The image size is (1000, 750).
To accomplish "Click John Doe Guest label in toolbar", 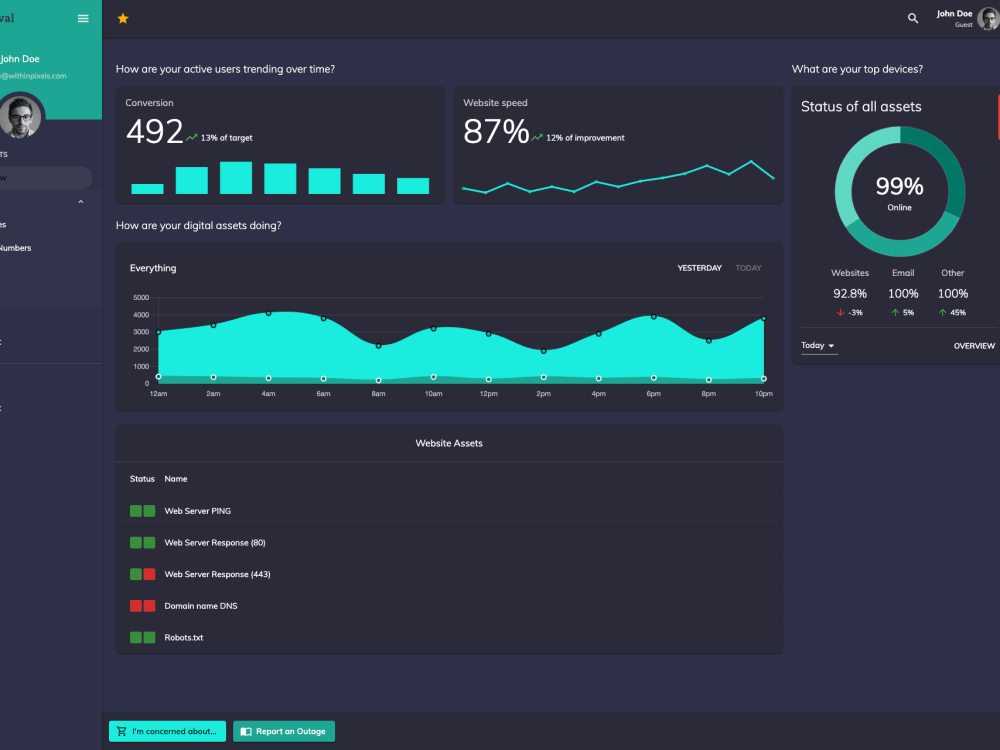I will [954, 18].
